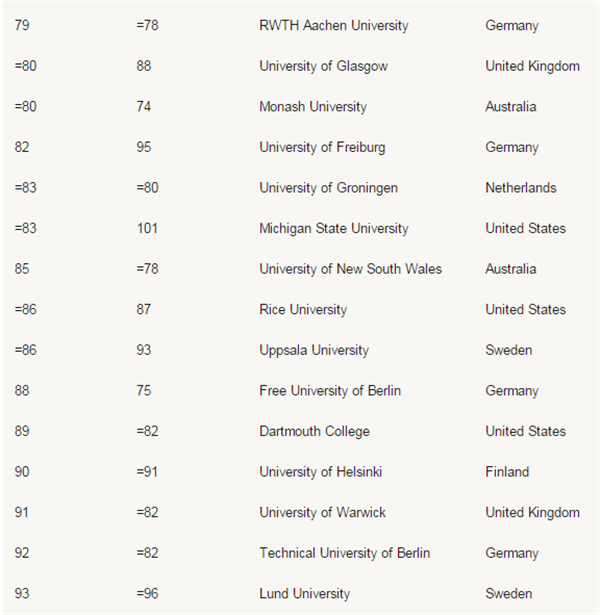The height and width of the screenshot is (615, 600).
Task: Click University of Freiburg name
Action: tap(322, 147)
